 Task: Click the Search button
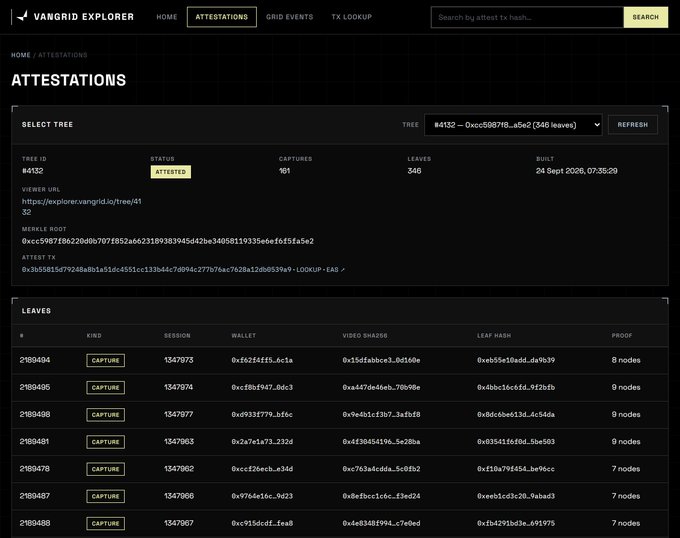(645, 17)
